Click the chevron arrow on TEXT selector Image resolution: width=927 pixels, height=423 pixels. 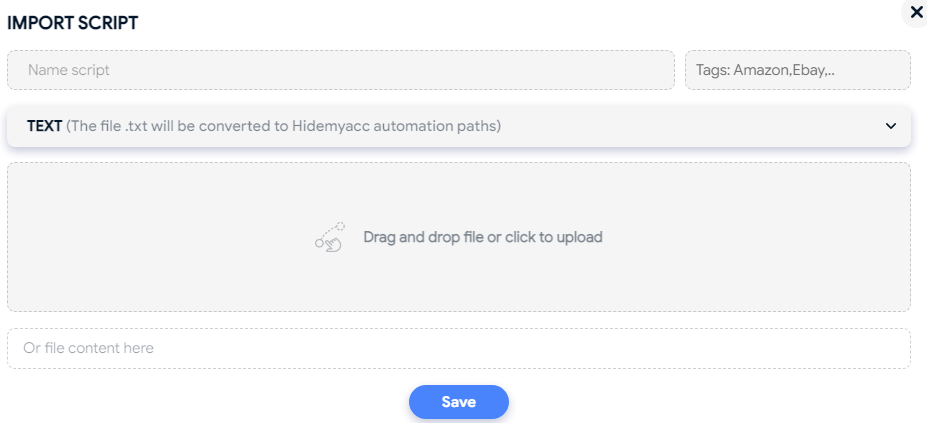tap(891, 126)
